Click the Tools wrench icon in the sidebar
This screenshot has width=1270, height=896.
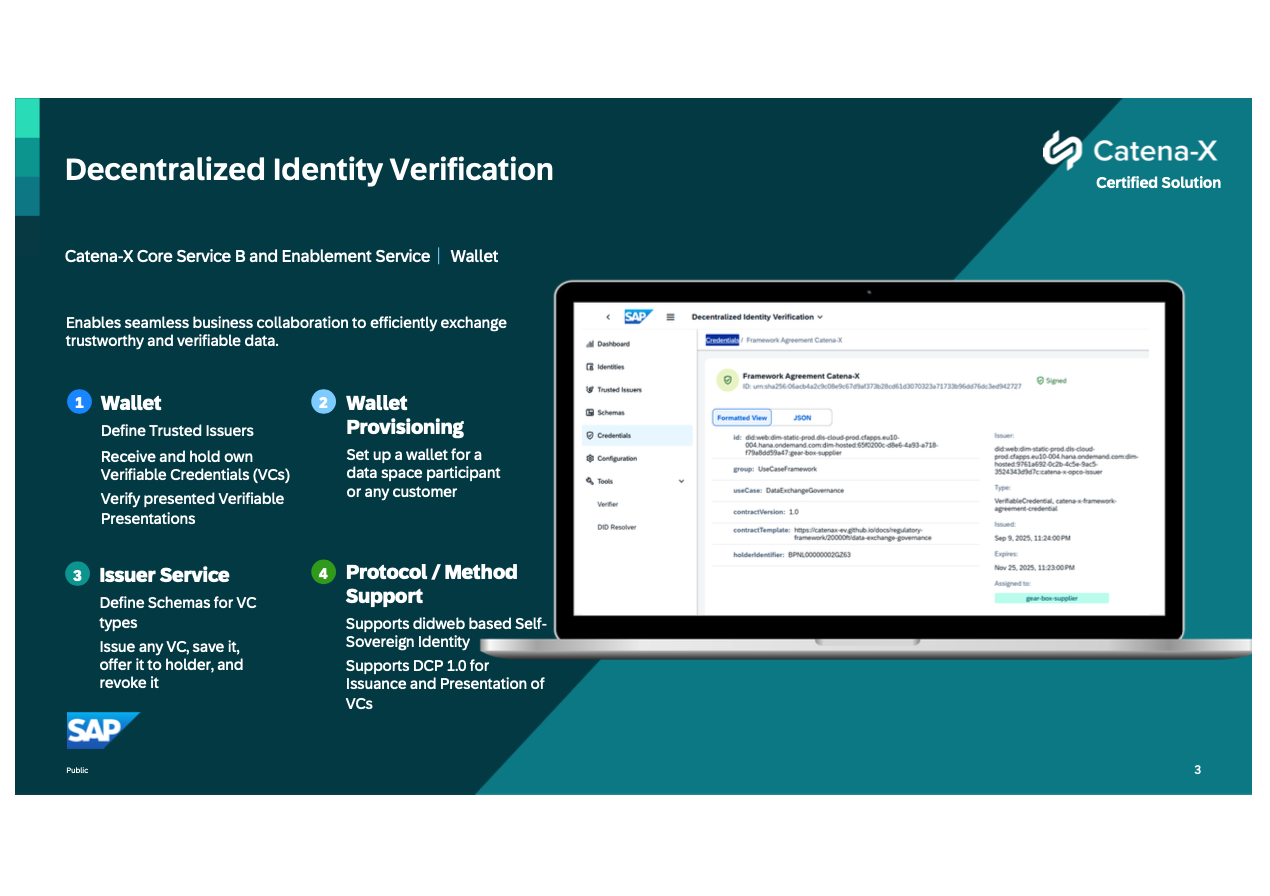pos(590,481)
